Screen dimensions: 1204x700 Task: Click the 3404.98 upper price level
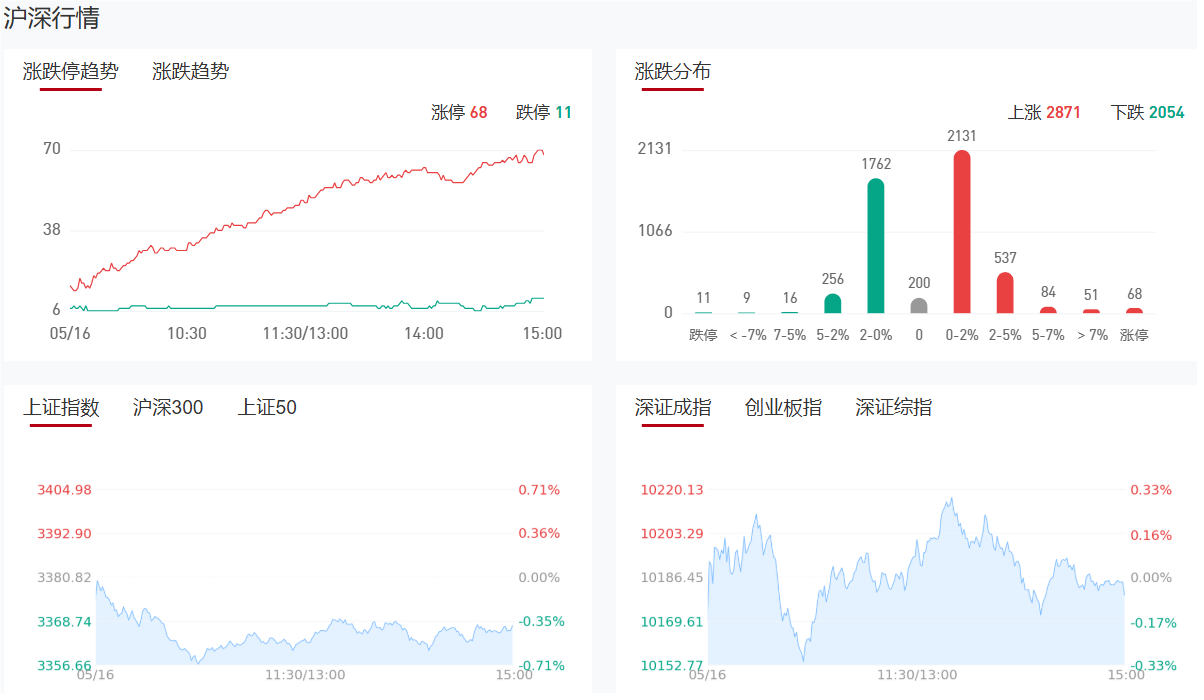[64, 490]
